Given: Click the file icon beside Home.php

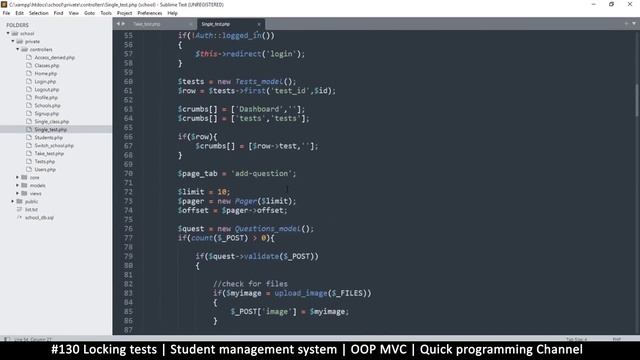Looking at the screenshot, I should 29,73.
